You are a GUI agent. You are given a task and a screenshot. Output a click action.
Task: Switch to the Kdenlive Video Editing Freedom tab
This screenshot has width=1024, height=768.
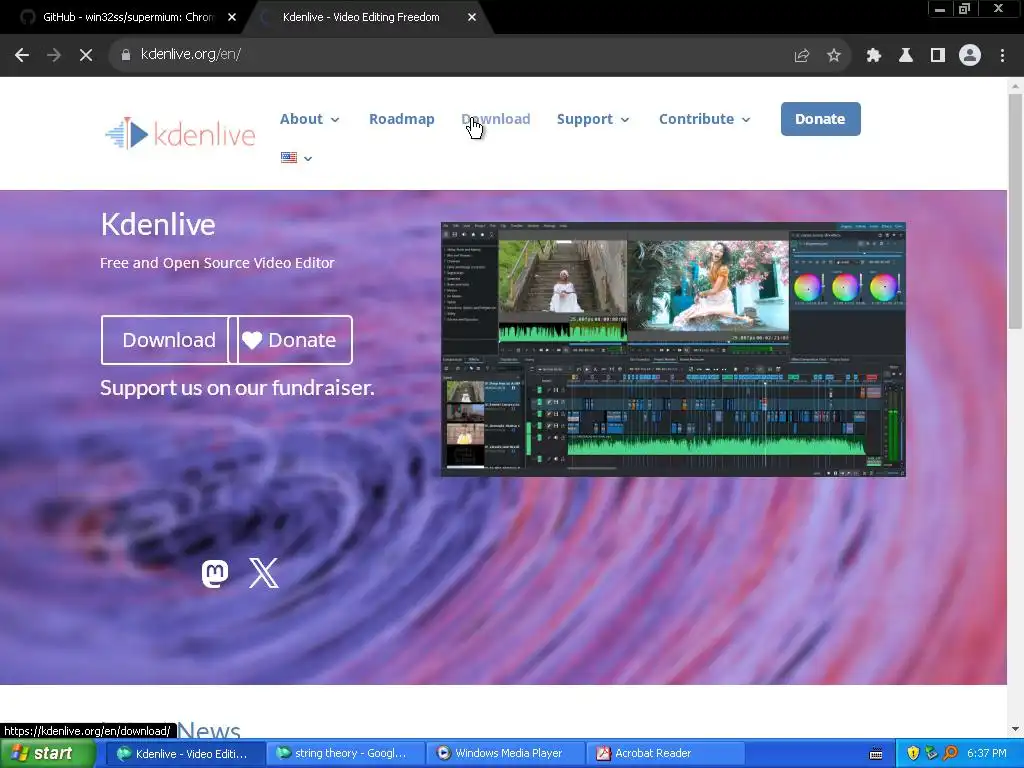[361, 18]
